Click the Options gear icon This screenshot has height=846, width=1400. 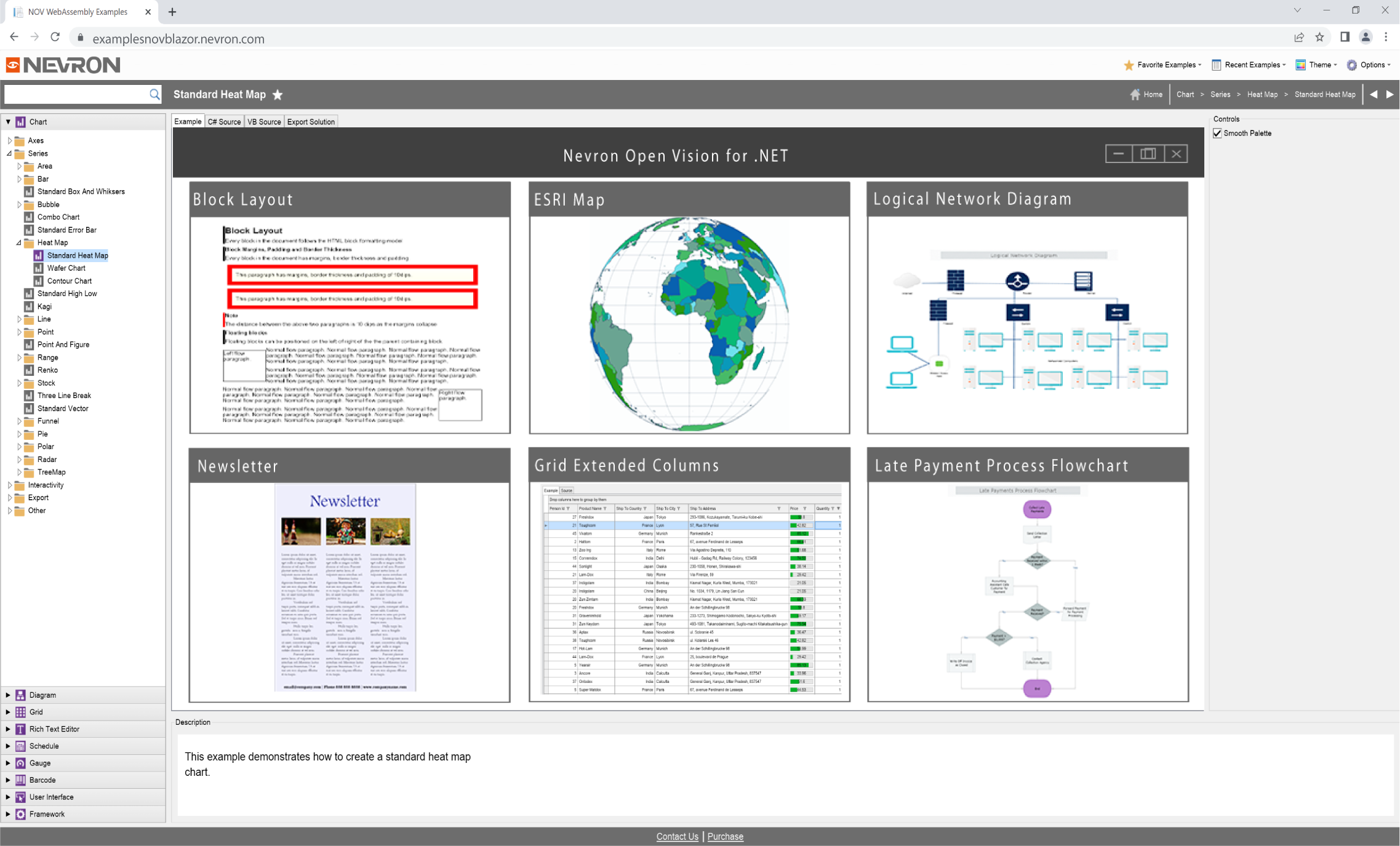tap(1352, 65)
